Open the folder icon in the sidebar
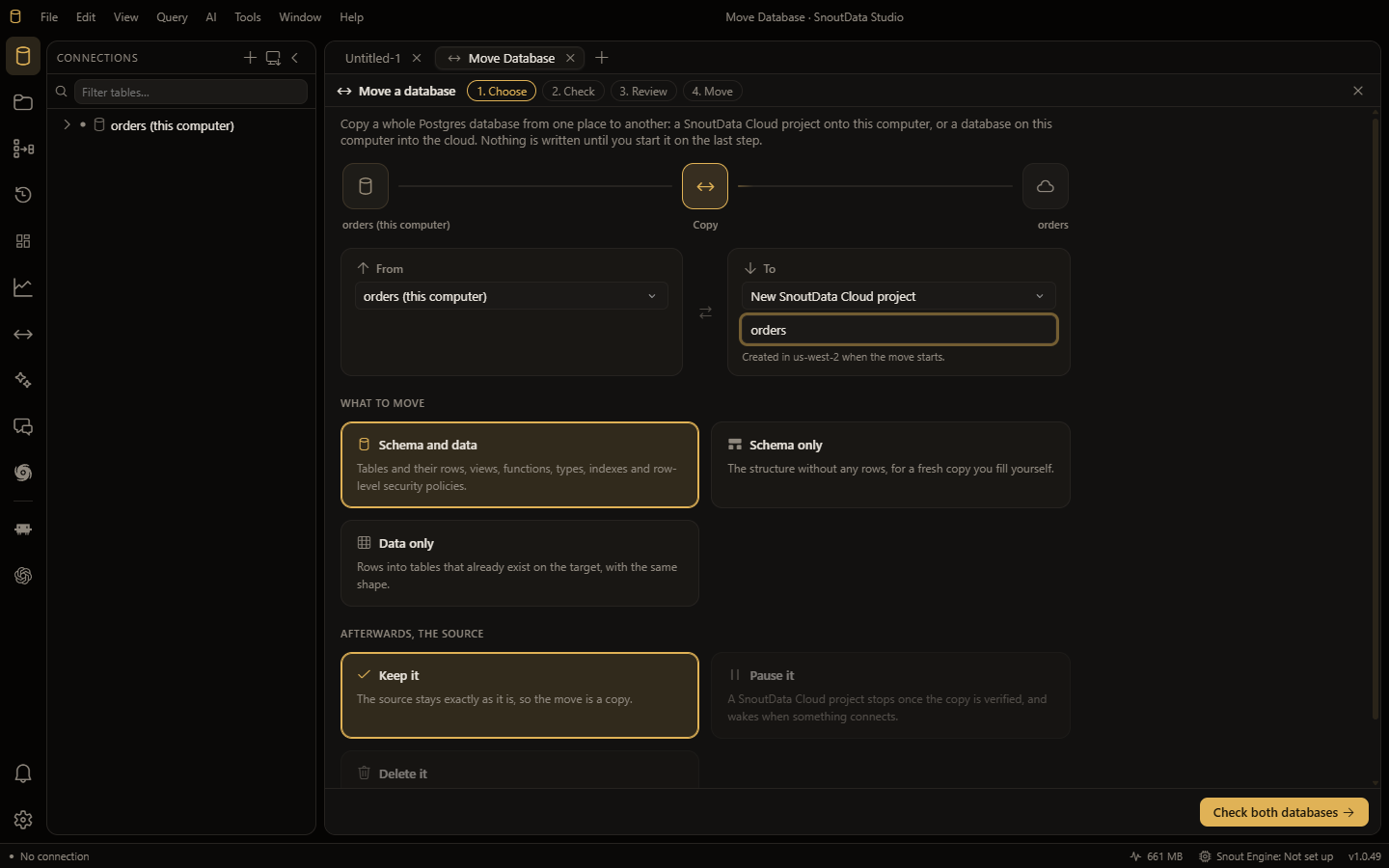1389x868 pixels. tap(23, 102)
